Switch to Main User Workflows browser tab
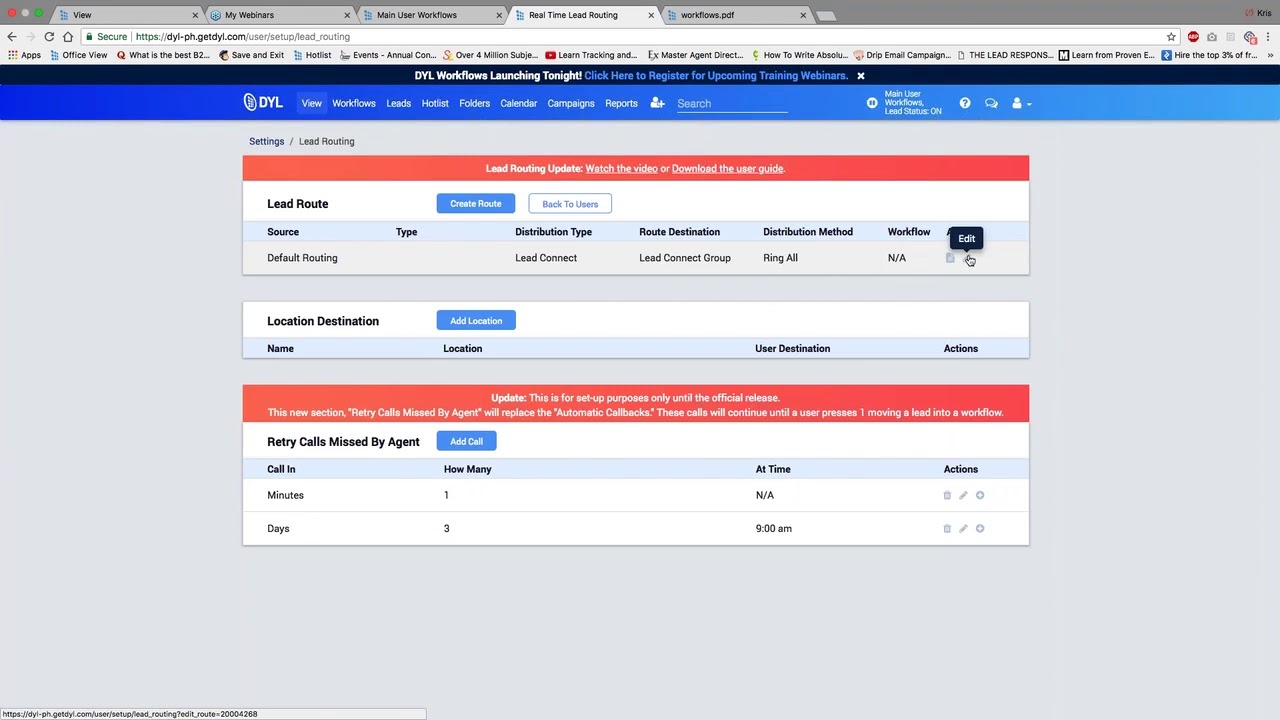 click(430, 15)
